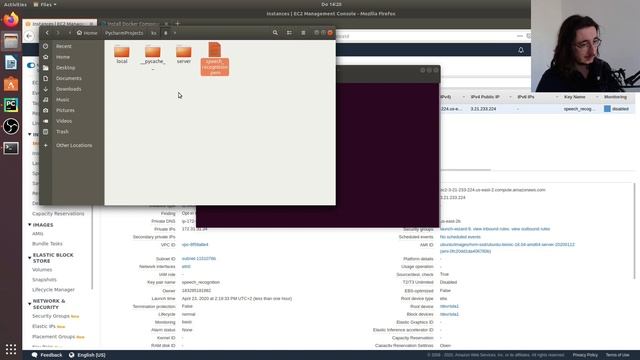Click the Trash icon in Files sidebar
640x360 pixels.
click(46, 131)
